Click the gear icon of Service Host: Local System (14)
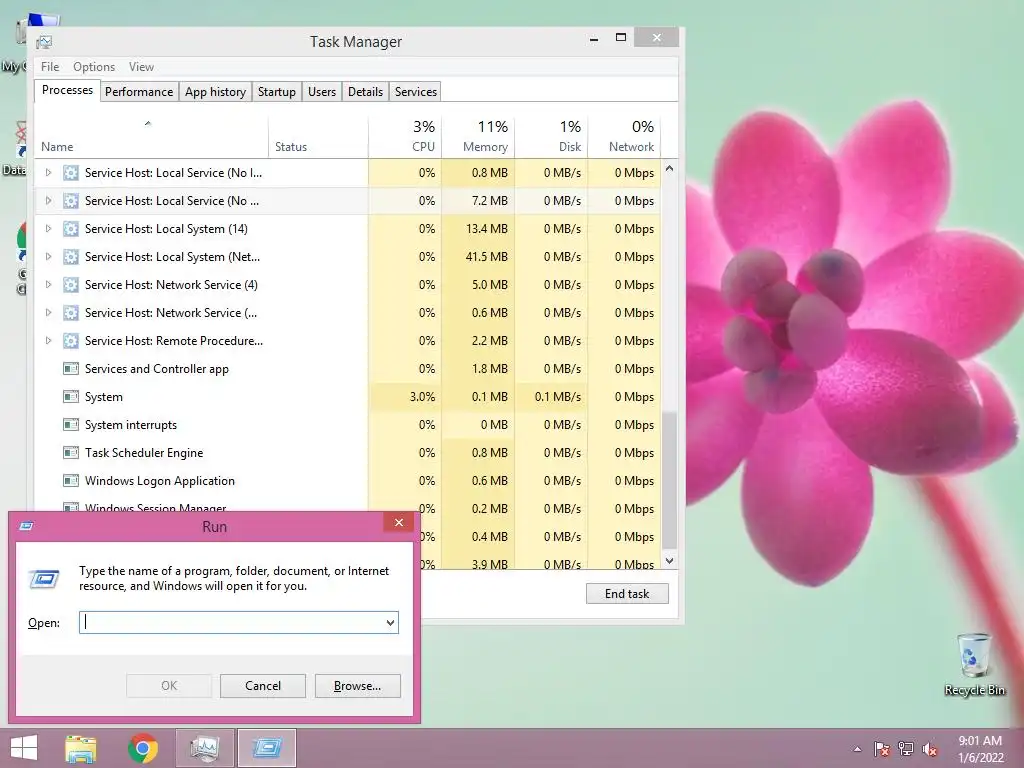1024x768 pixels. (71, 229)
